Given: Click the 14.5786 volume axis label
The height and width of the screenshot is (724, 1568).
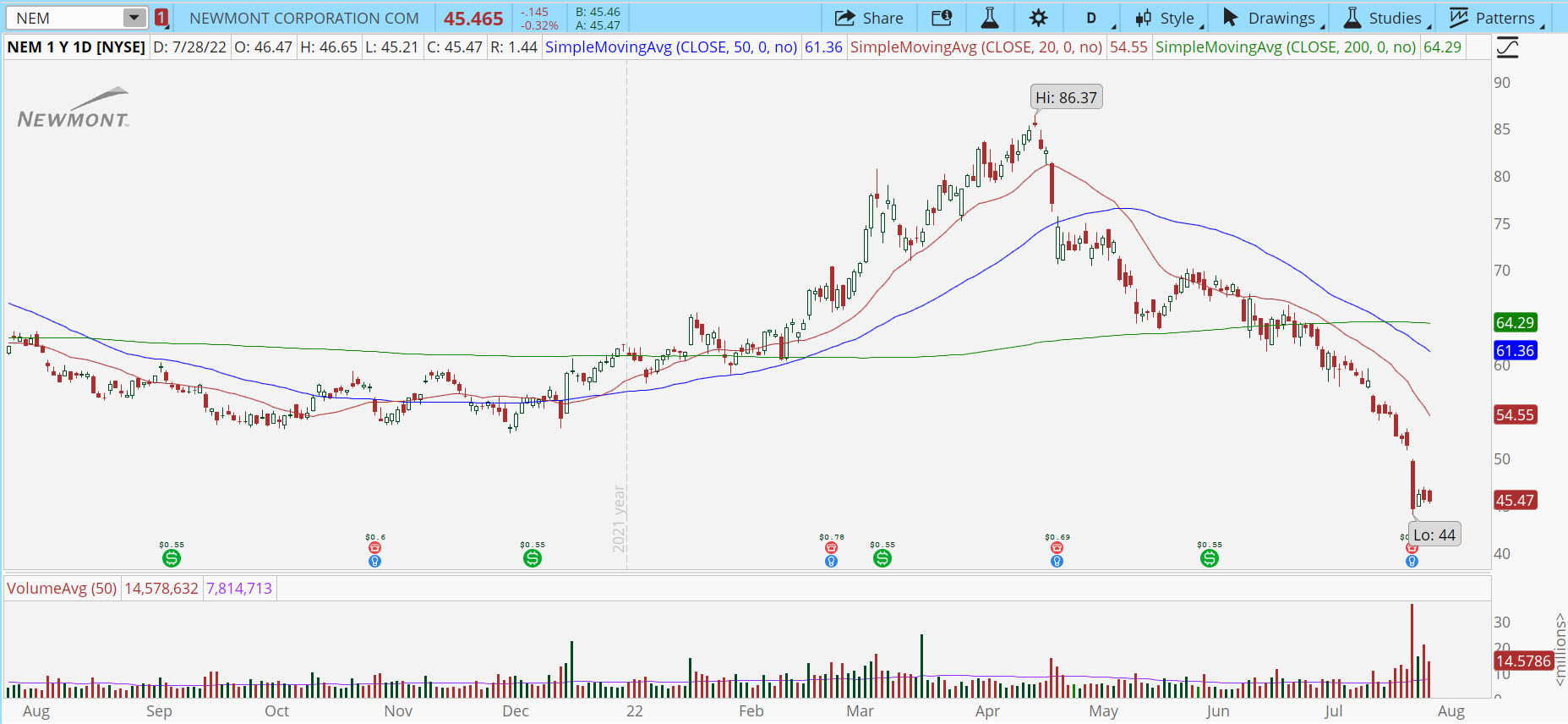Looking at the screenshot, I should (1523, 661).
